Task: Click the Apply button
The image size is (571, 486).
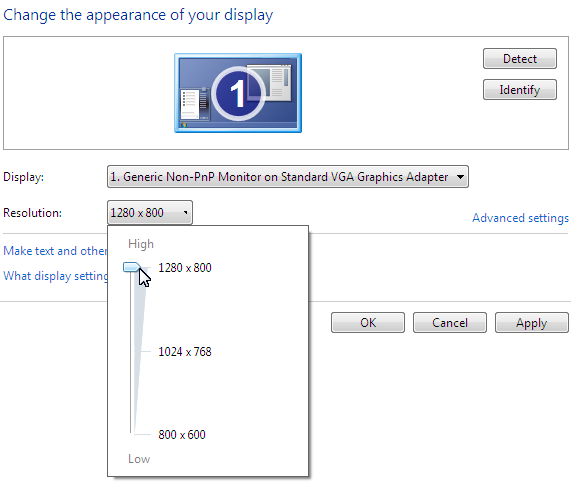Action: (532, 323)
